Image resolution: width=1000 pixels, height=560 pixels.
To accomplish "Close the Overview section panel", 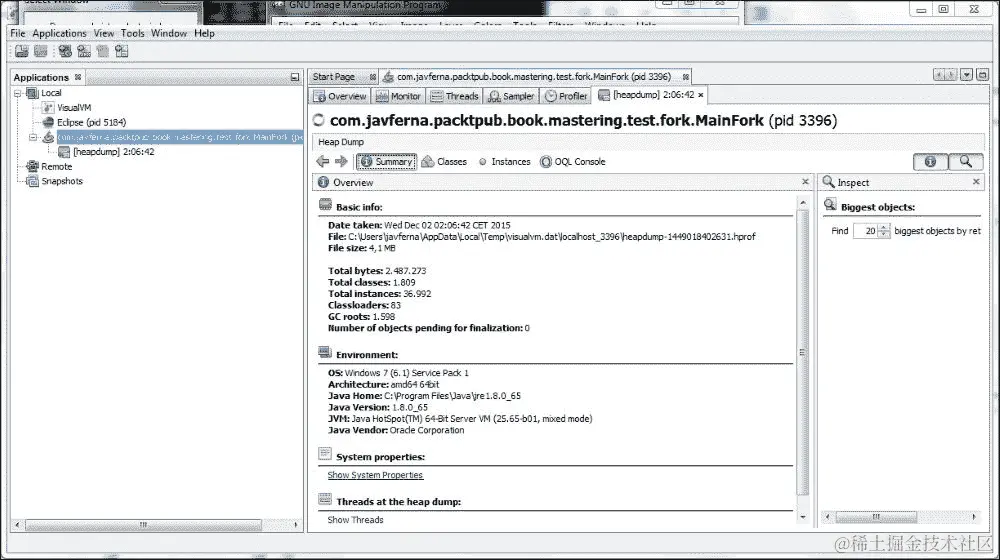I will [805, 182].
